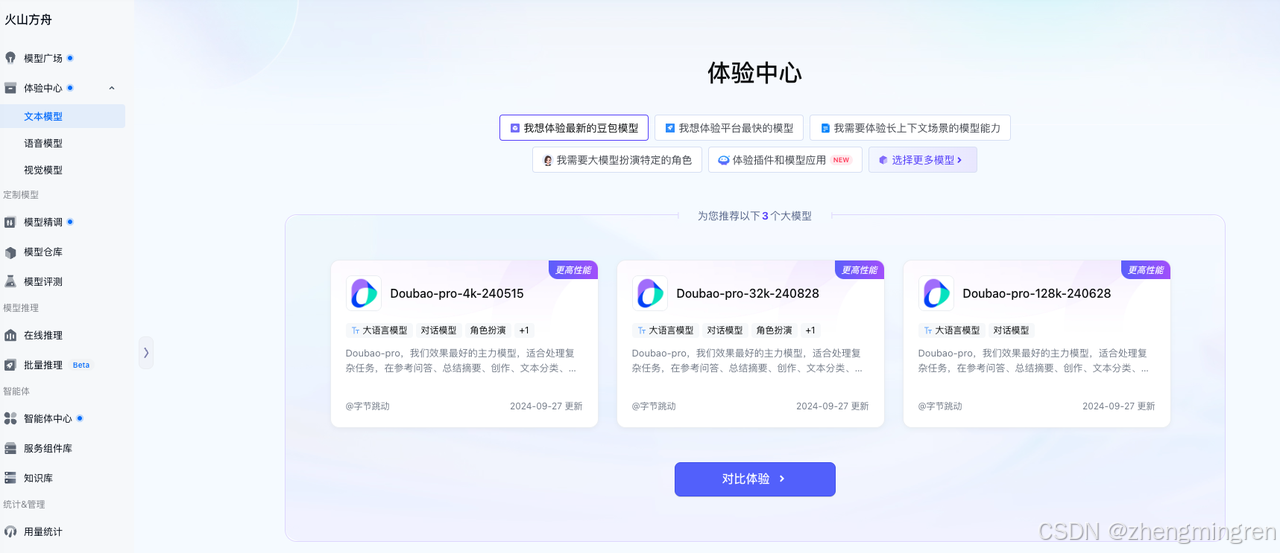The width and height of the screenshot is (1280, 553).
Task: Click 角色扮演 tag on Doubao-pro-32k-240828
Action: click(774, 330)
